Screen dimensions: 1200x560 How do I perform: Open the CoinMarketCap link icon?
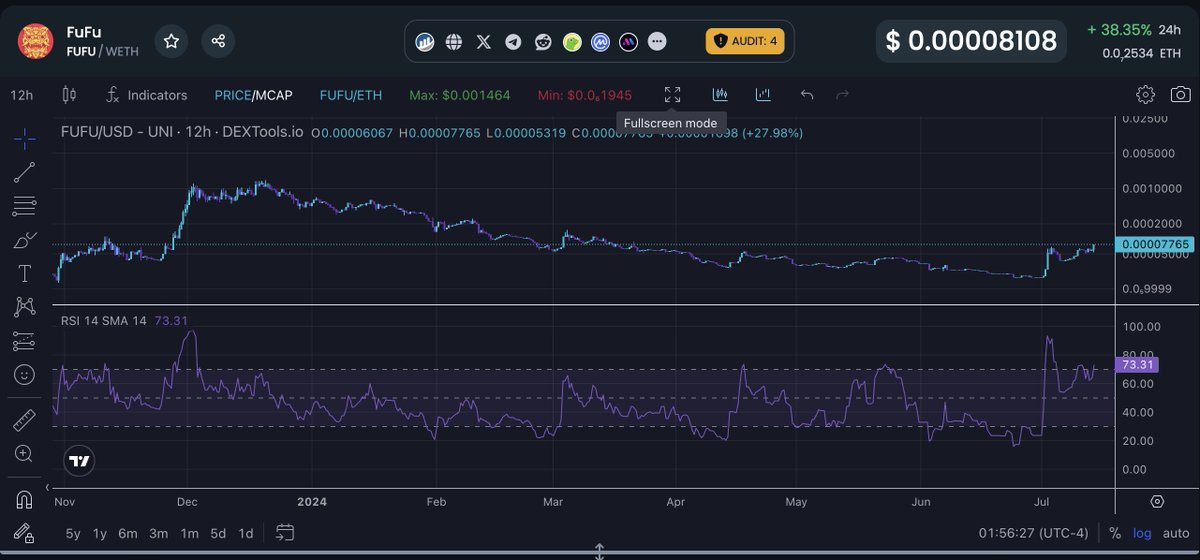600,42
